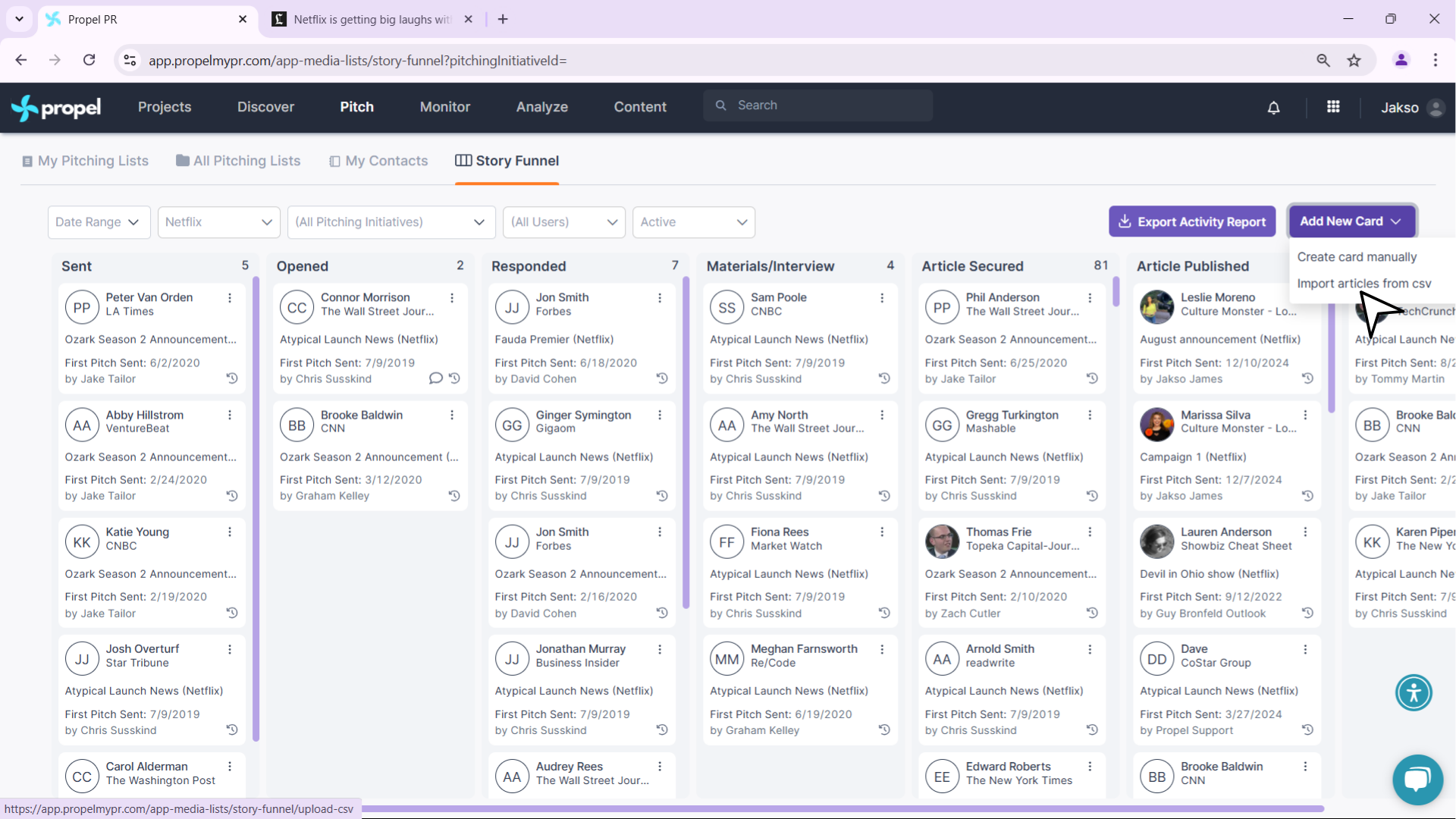The height and width of the screenshot is (819, 1456).
Task: View history icon on Thomas Frie card
Action: [1092, 613]
